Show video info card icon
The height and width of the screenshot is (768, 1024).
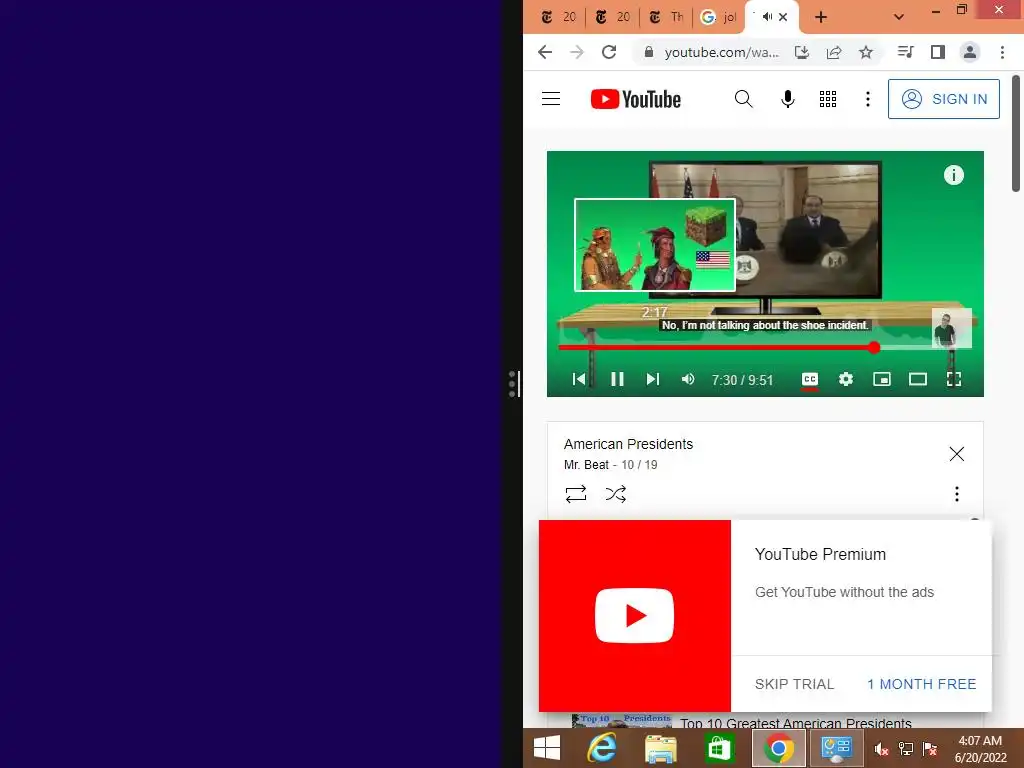pos(953,175)
